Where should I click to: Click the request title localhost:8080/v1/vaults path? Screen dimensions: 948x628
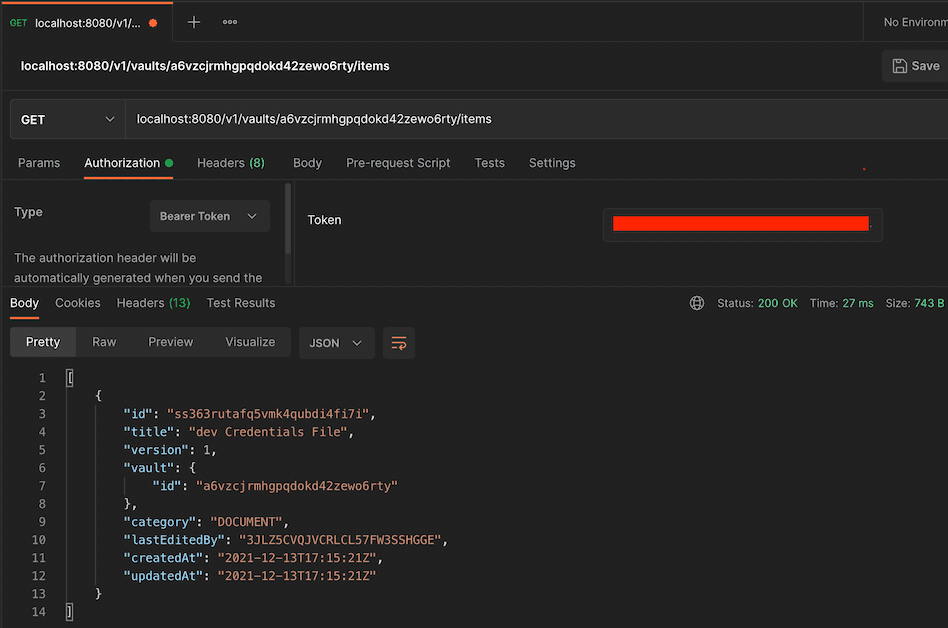point(205,66)
